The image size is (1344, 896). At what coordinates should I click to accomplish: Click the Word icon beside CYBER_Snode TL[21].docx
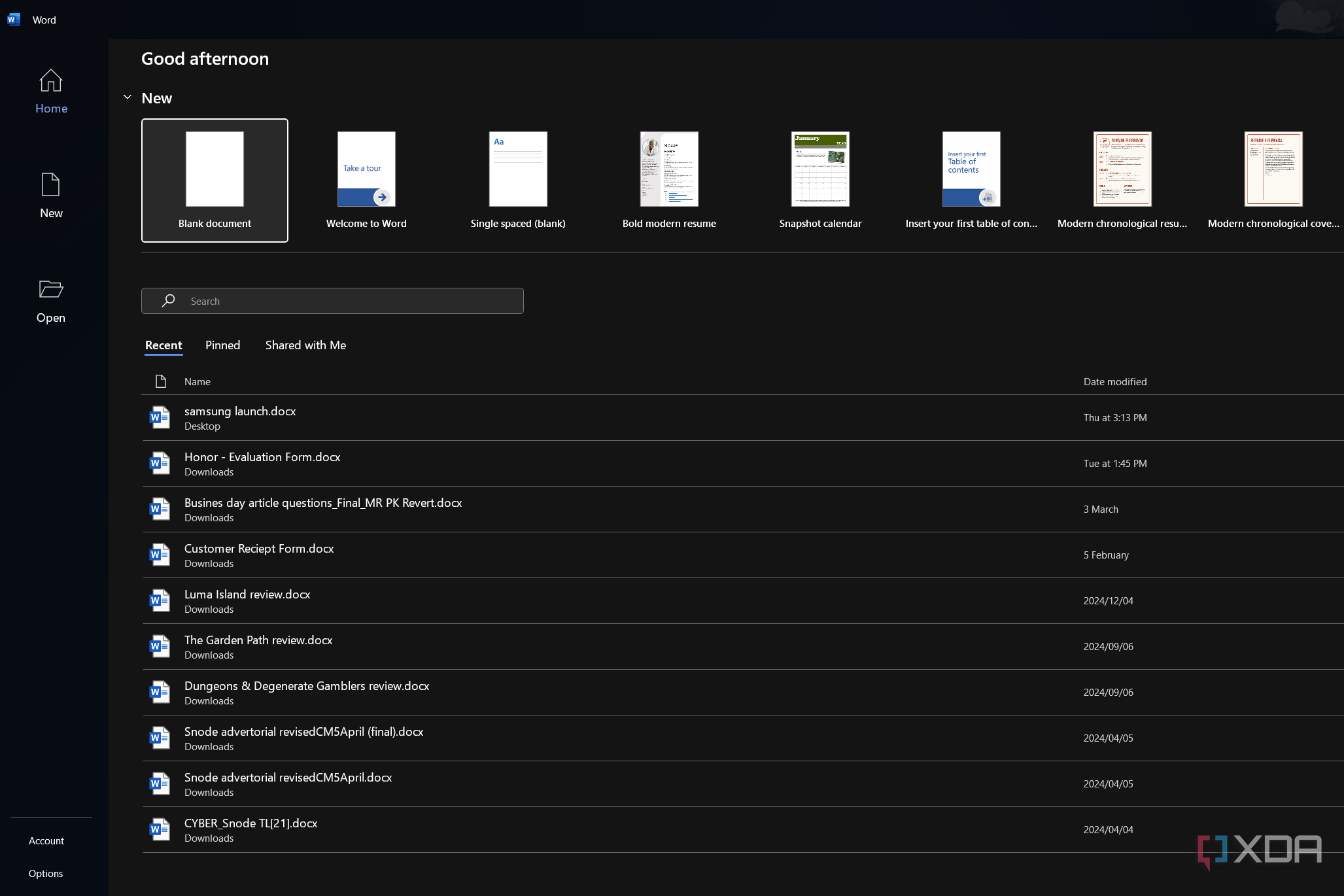tap(160, 829)
